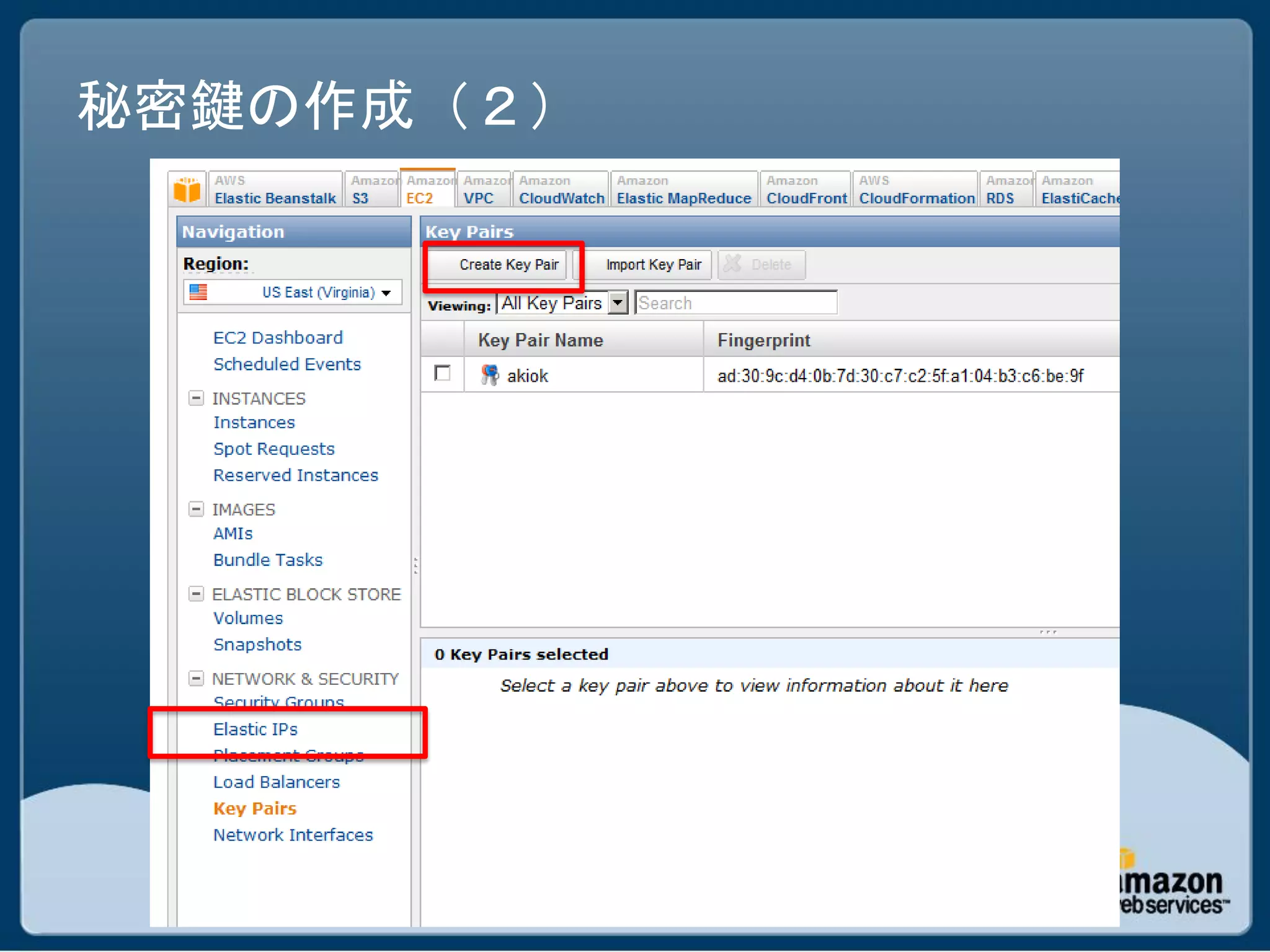This screenshot has height=952, width=1270.
Task: Click into the key pair Search field
Action: pos(735,303)
